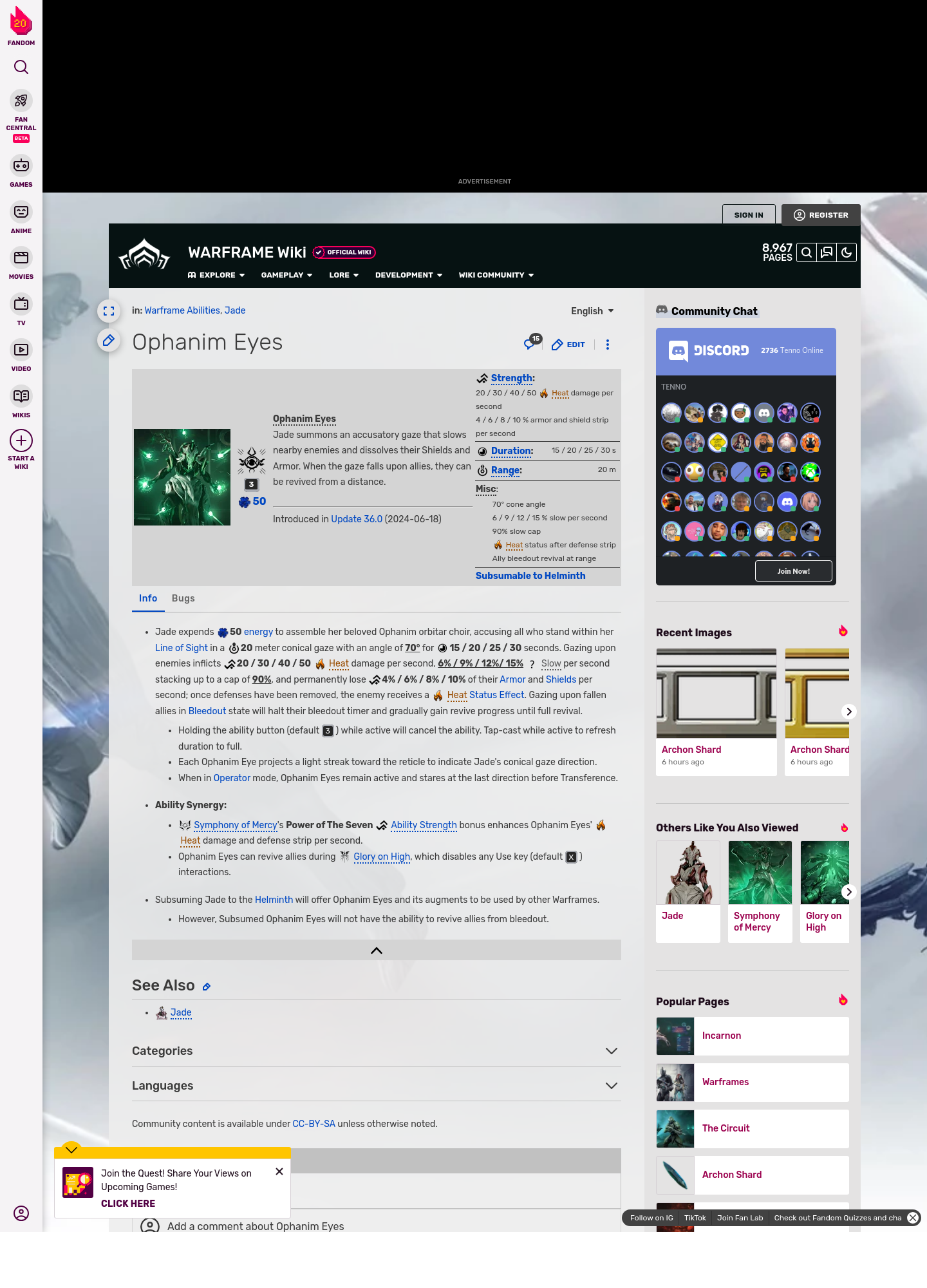Click the Edit page button

(x=568, y=345)
